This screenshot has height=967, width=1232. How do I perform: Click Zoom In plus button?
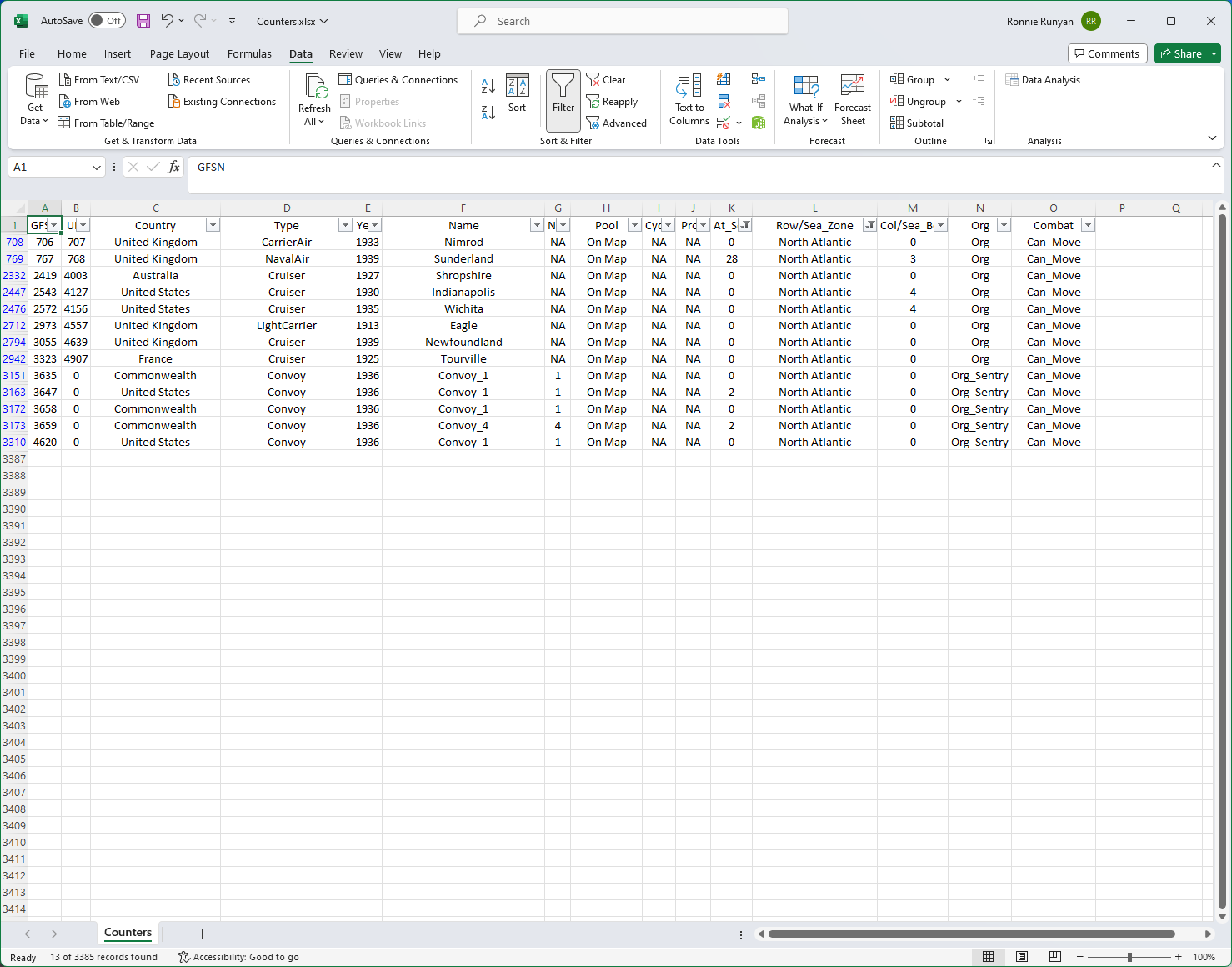pos(1178,957)
